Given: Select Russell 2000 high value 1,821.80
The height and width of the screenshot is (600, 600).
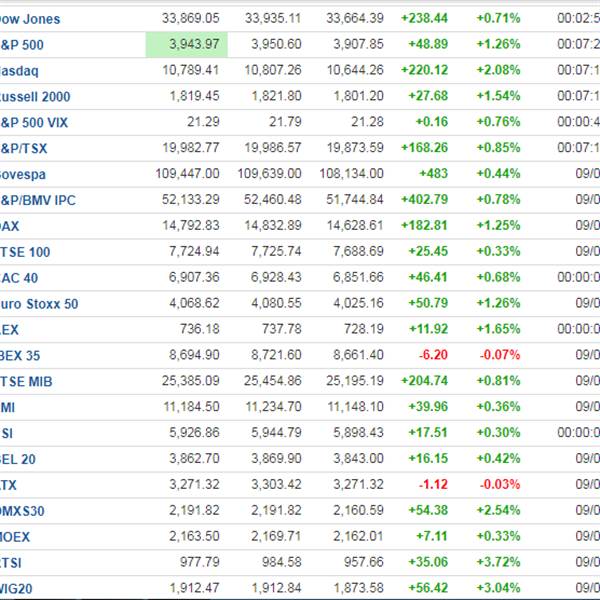Looking at the screenshot, I should point(276,96).
